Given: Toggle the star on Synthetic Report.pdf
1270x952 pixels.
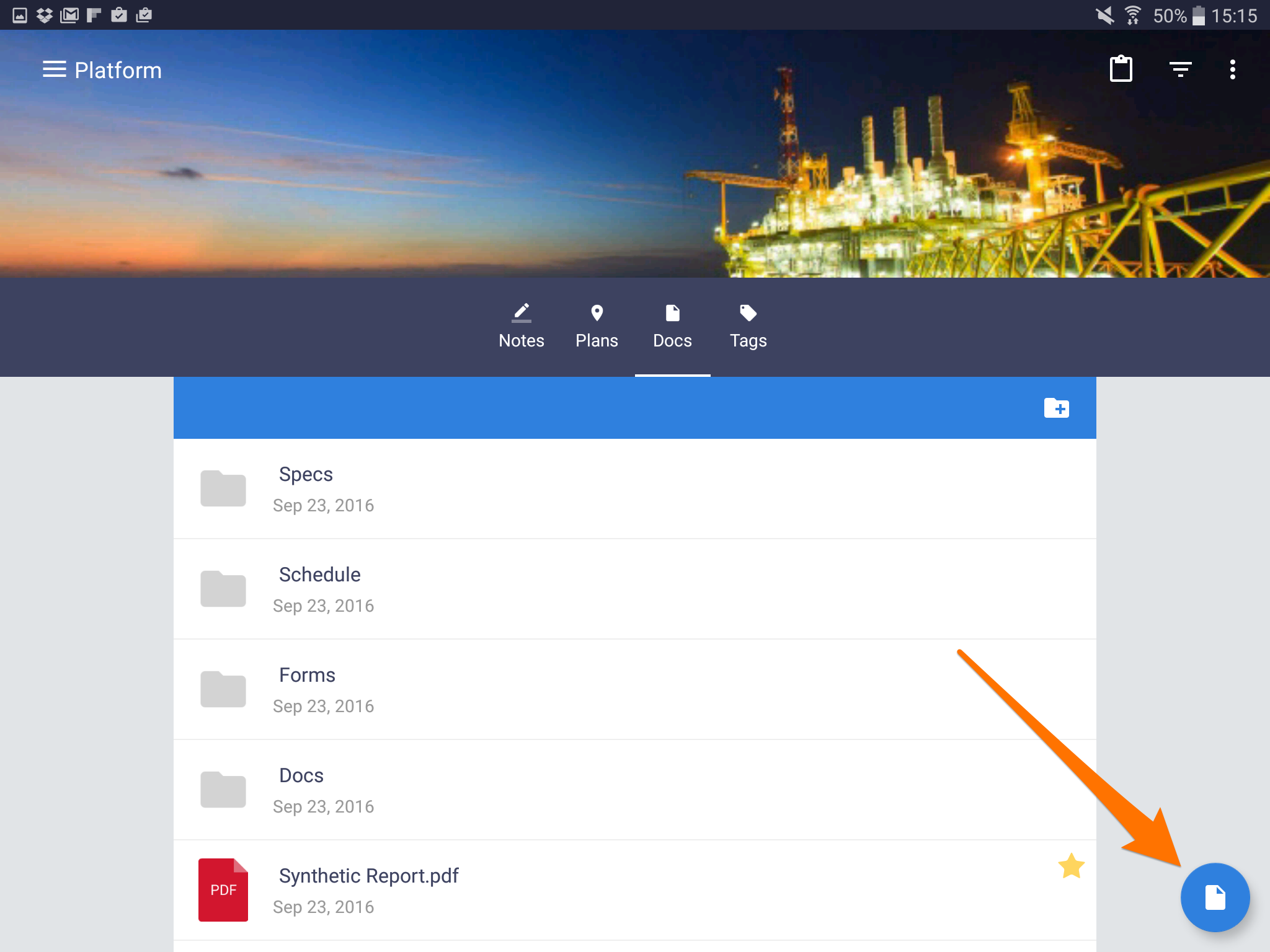Looking at the screenshot, I should pos(1071,866).
